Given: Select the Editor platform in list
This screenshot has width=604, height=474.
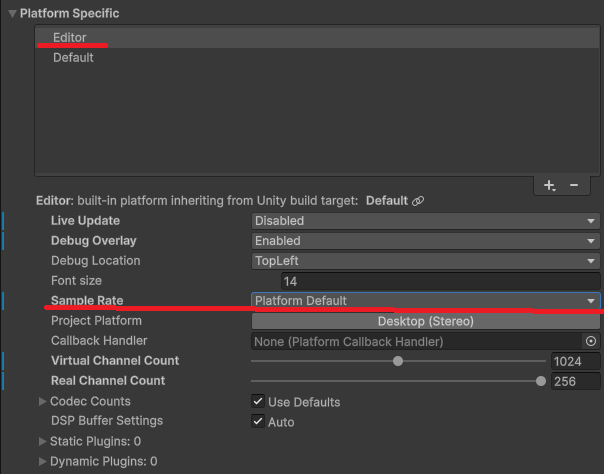Looking at the screenshot, I should 70,37.
